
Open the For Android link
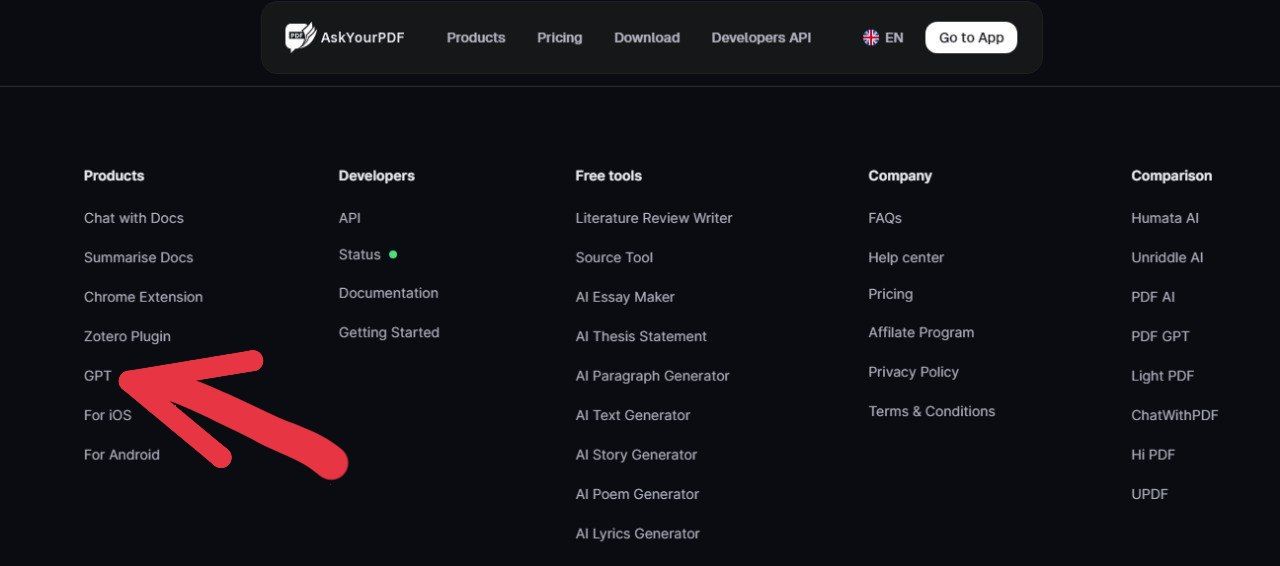[x=122, y=454]
